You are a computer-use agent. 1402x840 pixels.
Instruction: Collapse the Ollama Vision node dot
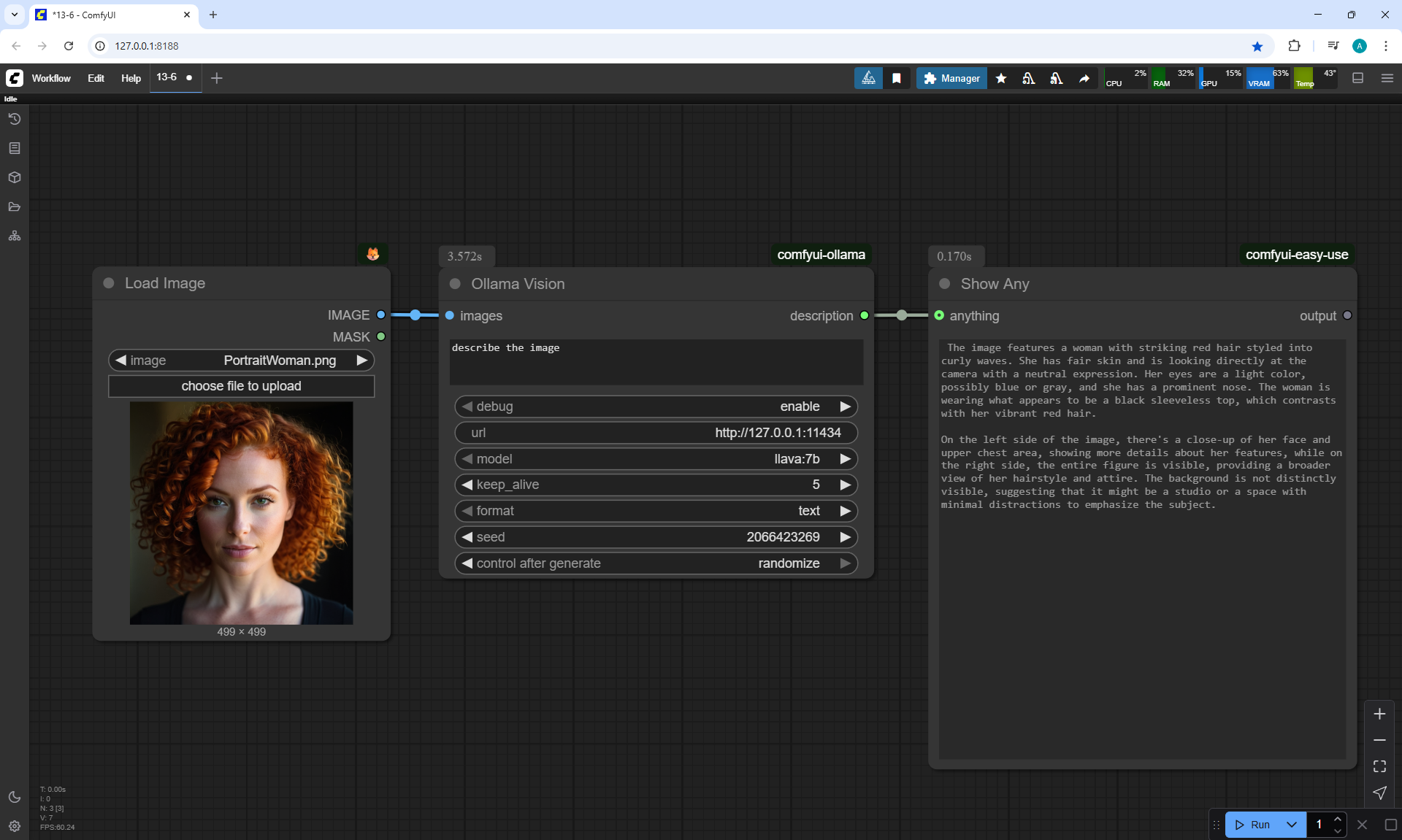coord(455,284)
